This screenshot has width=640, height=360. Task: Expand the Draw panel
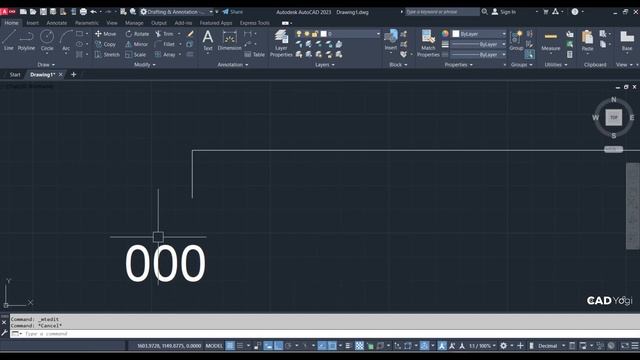pos(46,64)
